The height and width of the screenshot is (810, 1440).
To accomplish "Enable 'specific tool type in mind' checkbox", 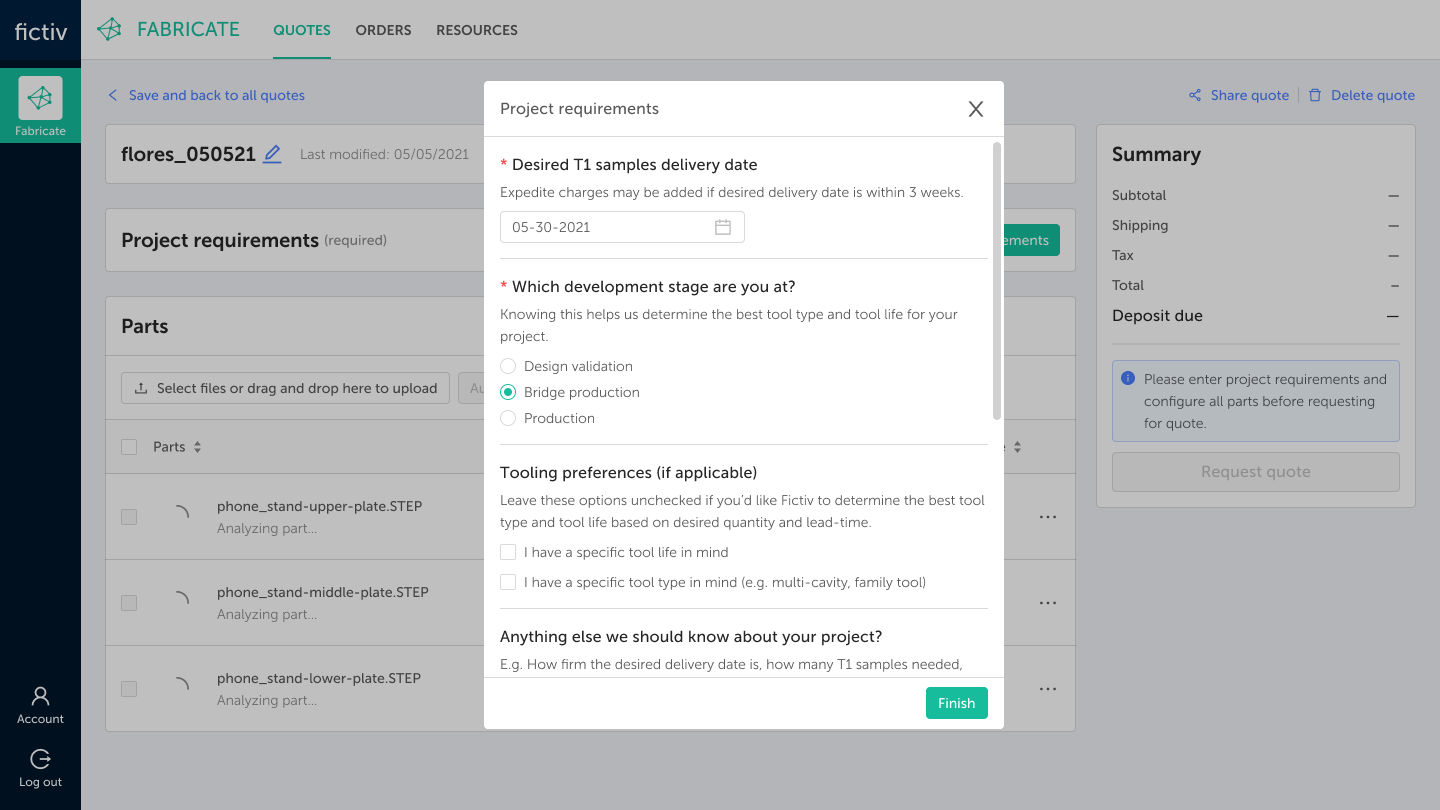I will pos(508,582).
